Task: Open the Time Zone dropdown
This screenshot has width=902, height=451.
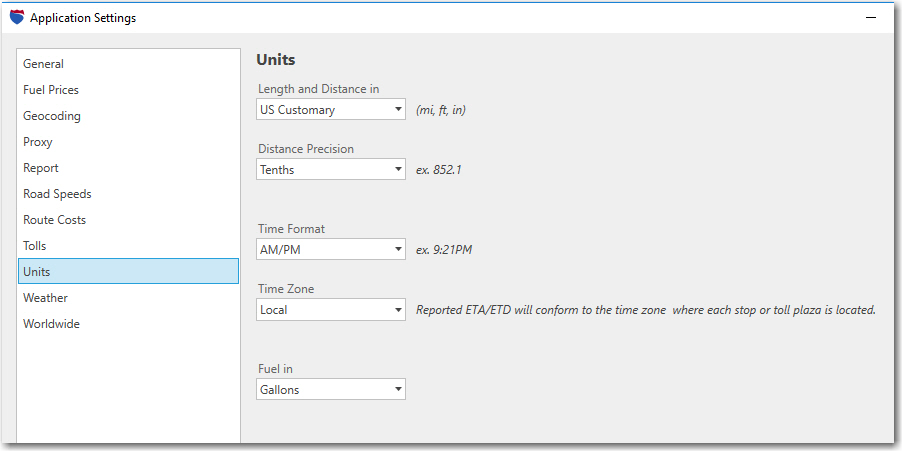Action: 331,310
